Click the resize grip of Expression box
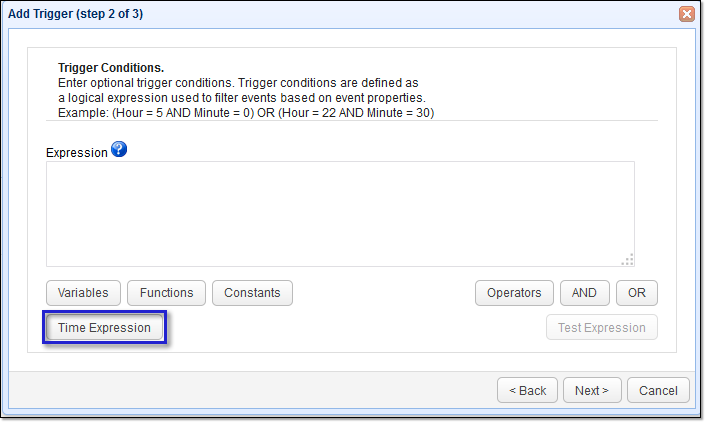The image size is (705, 422). click(x=627, y=260)
